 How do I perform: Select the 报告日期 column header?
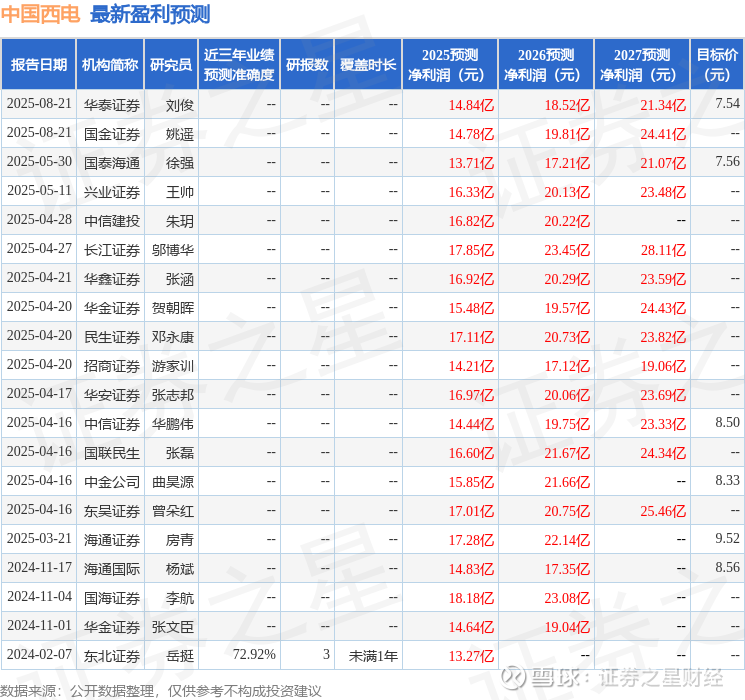tap(38, 65)
